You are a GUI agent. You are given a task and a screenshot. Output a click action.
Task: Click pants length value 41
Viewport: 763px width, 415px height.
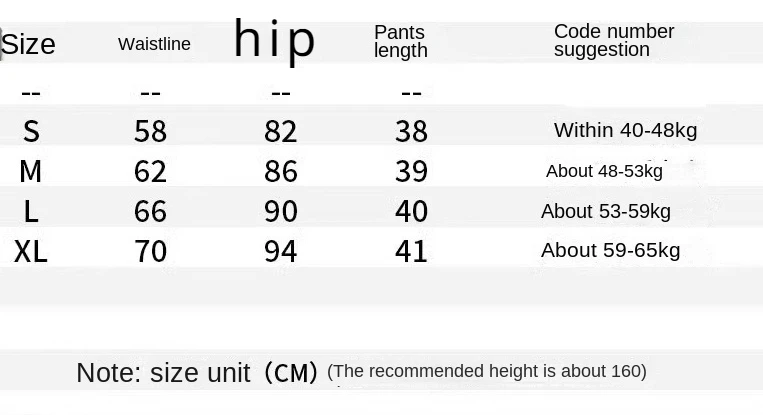pyautogui.click(x=411, y=251)
